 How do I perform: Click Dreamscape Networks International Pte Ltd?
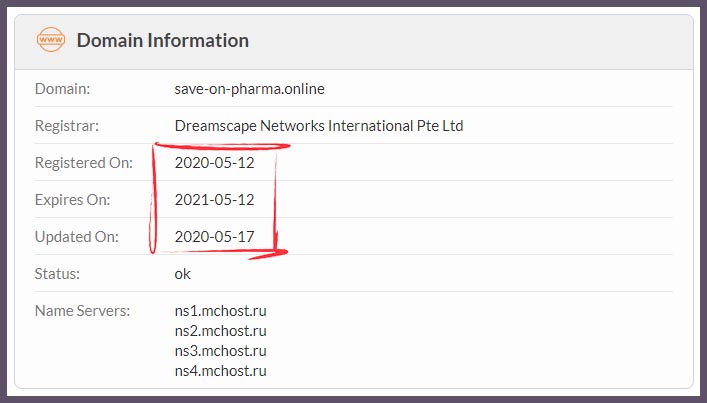pos(319,126)
